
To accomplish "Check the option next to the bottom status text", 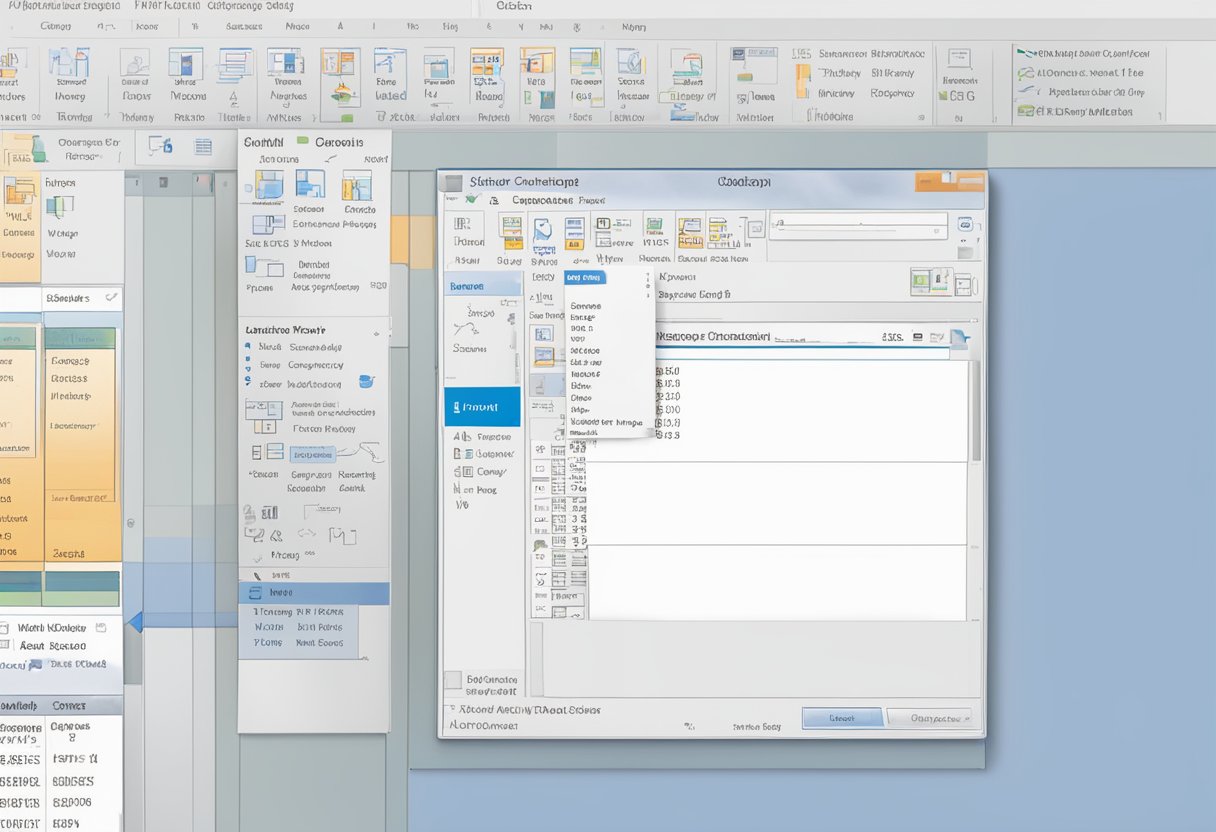I will 452,710.
